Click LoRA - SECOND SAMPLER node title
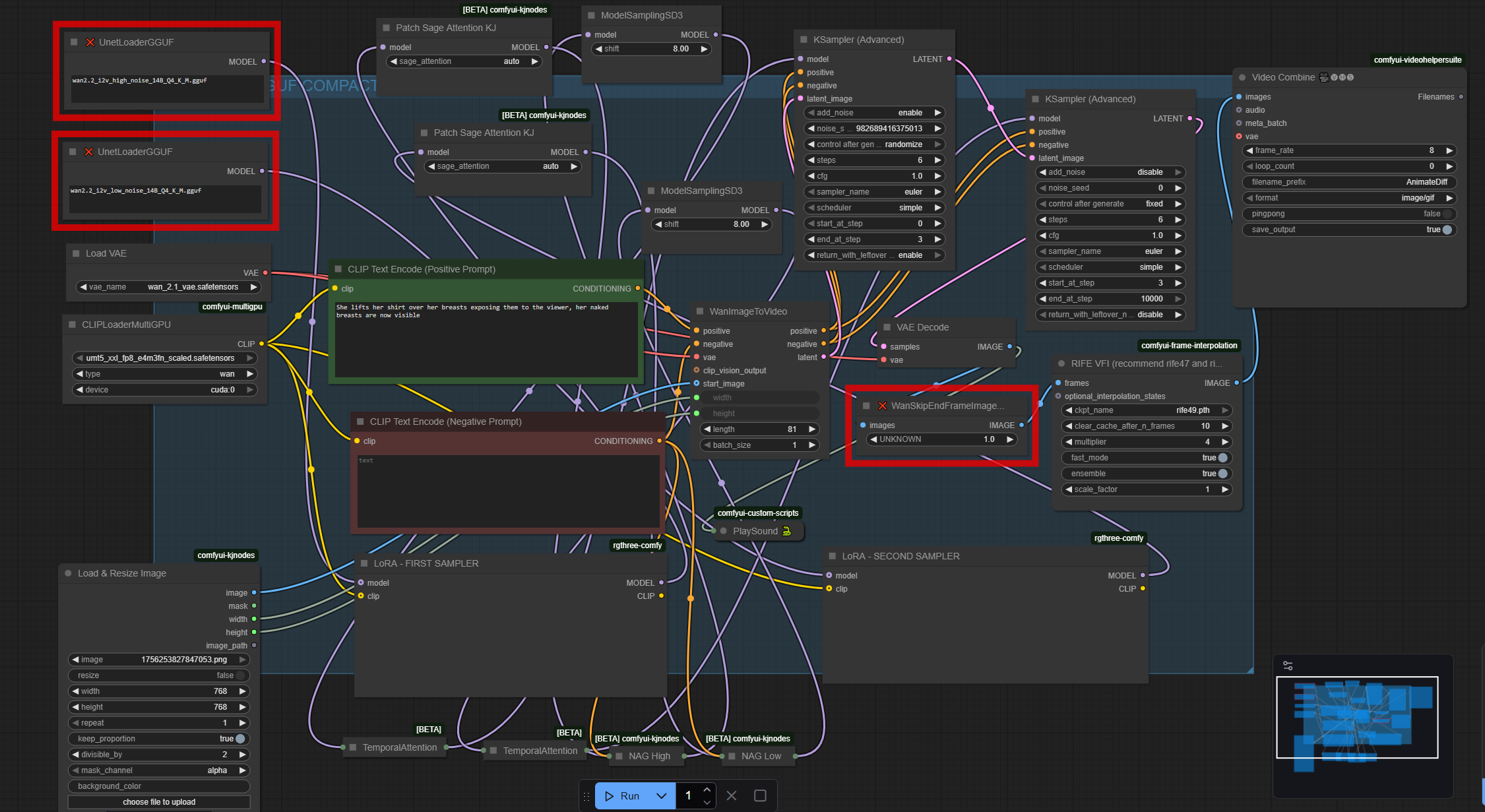Image resolution: width=1485 pixels, height=812 pixels. pos(900,556)
